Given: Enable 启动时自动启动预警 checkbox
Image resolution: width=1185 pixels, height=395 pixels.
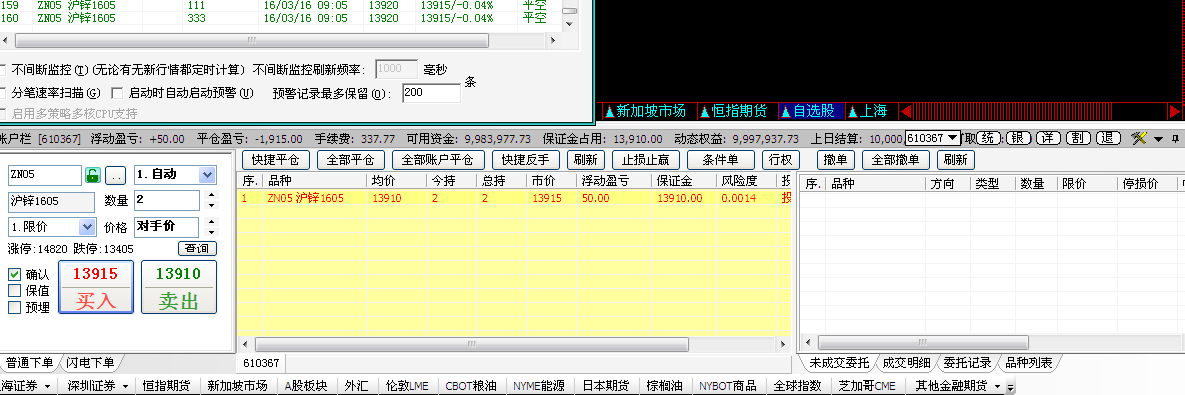Looking at the screenshot, I should [x=116, y=94].
